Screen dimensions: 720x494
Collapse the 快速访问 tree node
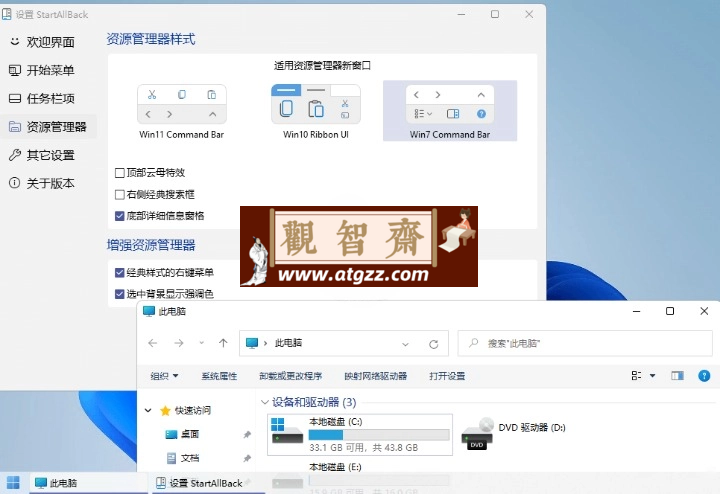(x=148, y=410)
